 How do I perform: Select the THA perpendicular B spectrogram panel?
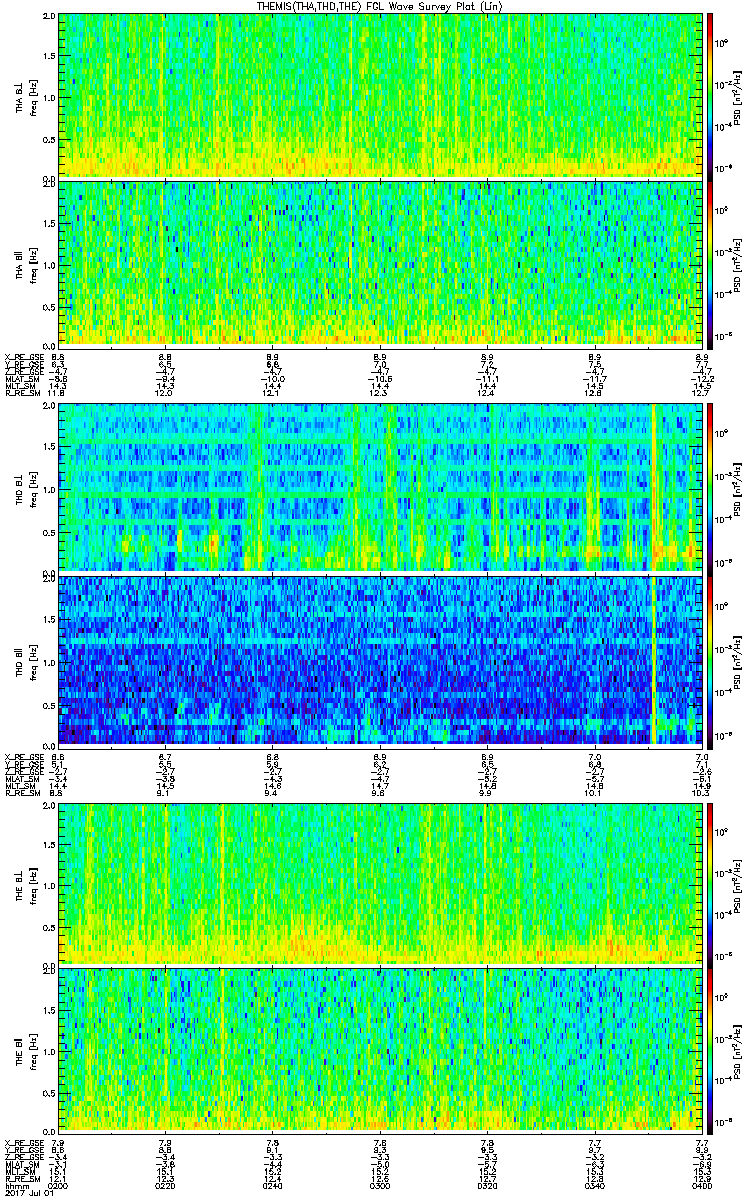380,95
